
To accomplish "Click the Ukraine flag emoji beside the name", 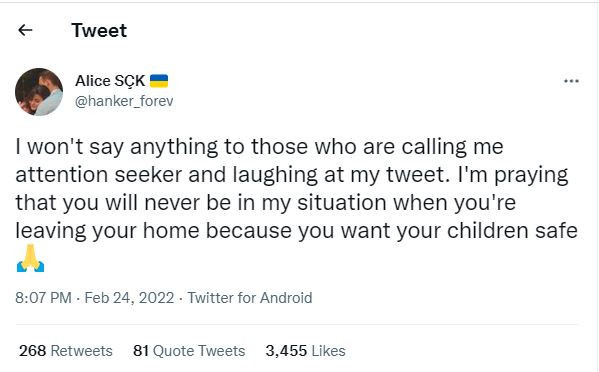I will [159, 81].
